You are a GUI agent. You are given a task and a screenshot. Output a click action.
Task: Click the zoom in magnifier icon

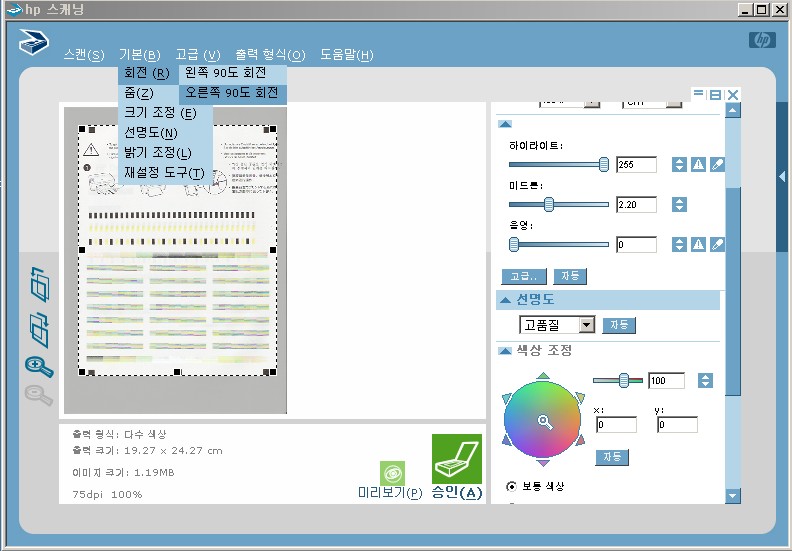39,366
